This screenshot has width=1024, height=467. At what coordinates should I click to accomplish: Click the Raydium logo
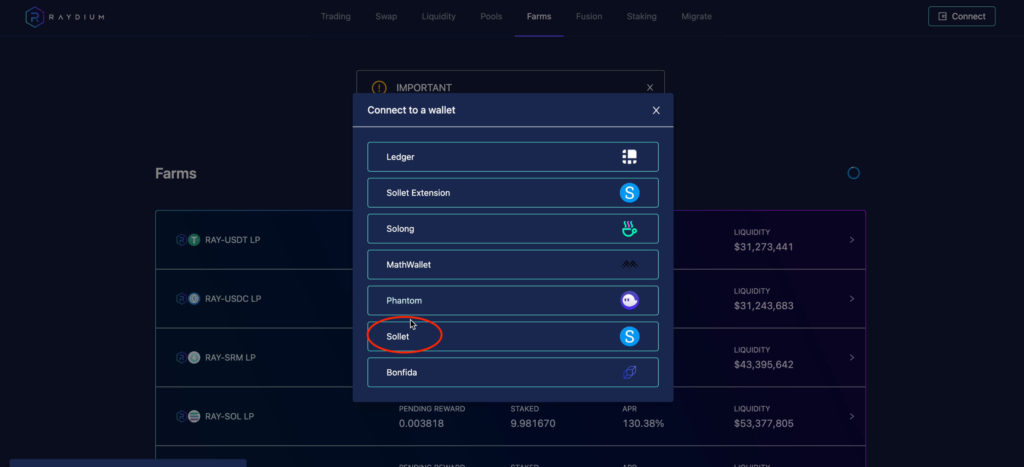[64, 16]
